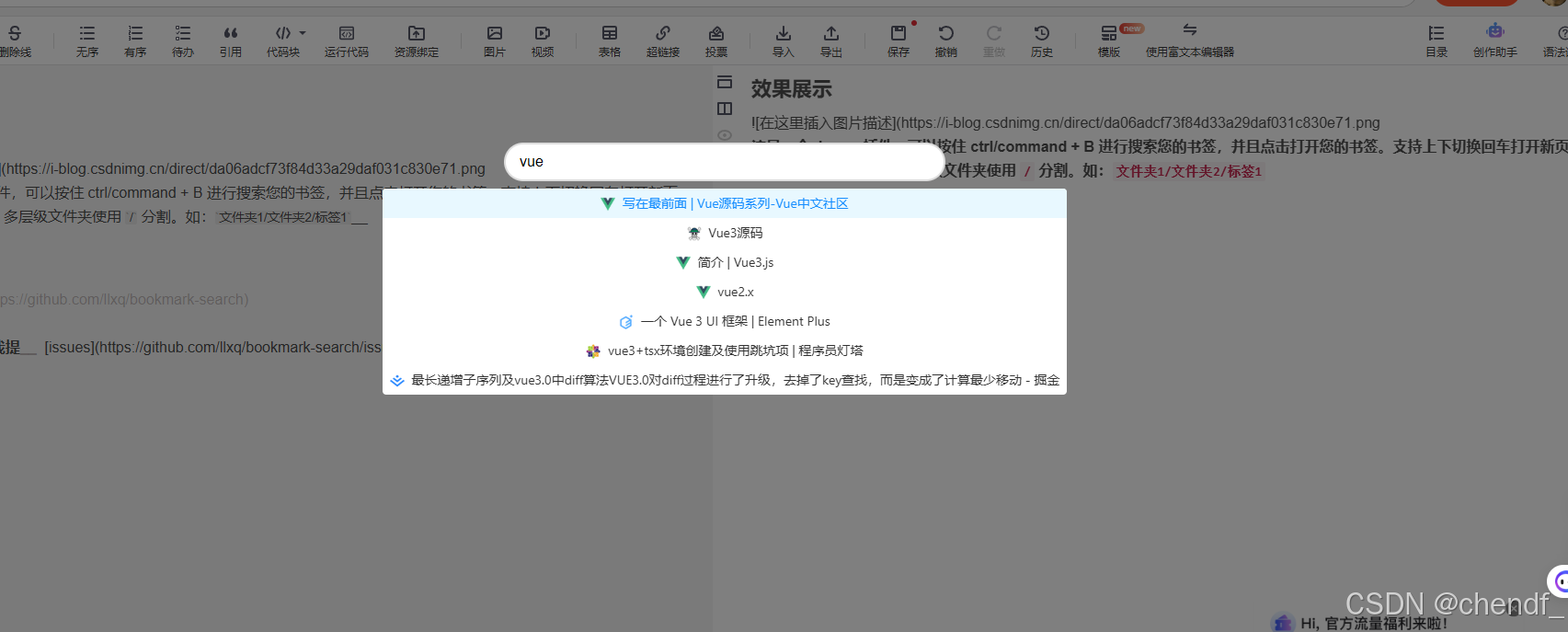Screen dimensions: 1568x632
Task: Click the top icon of preview layout strip
Action: point(725,82)
